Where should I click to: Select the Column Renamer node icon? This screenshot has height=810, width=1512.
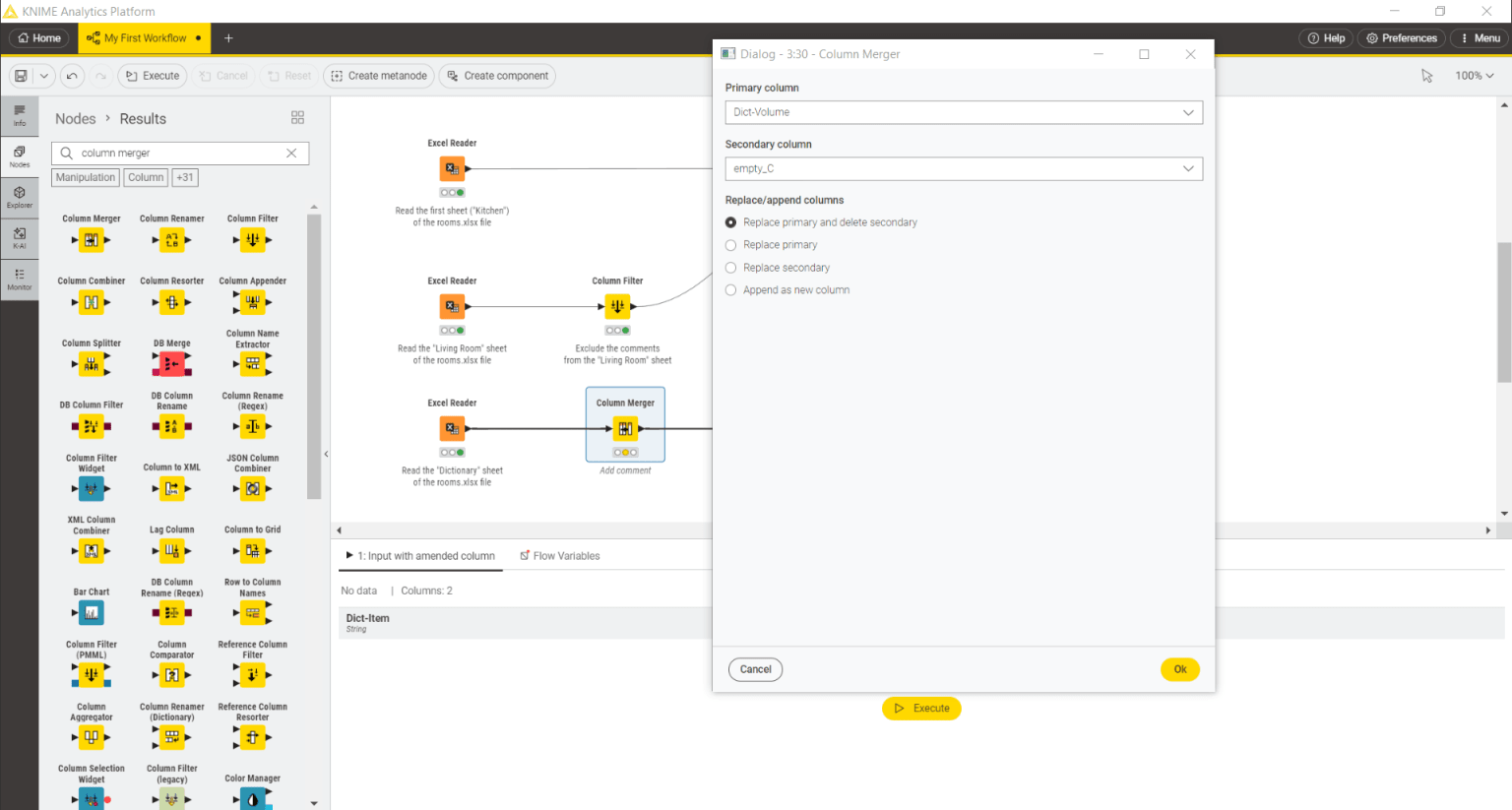(x=172, y=240)
